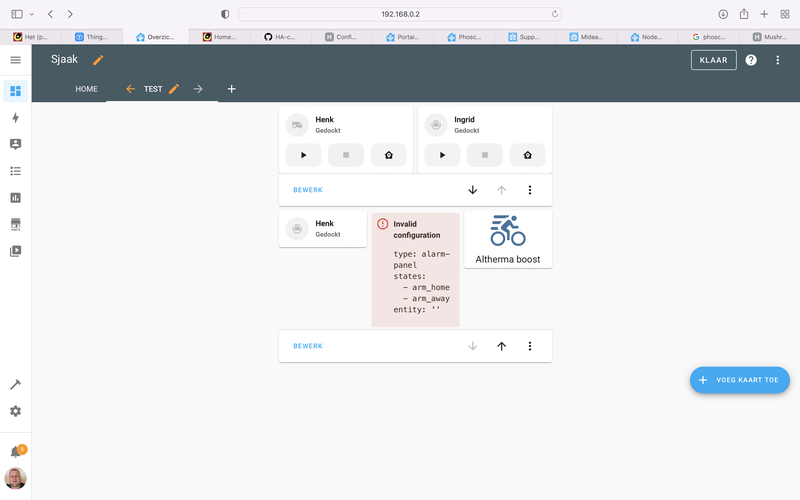The width and height of the screenshot is (800, 500).
Task: Open the help question mark icon
Action: click(751, 60)
